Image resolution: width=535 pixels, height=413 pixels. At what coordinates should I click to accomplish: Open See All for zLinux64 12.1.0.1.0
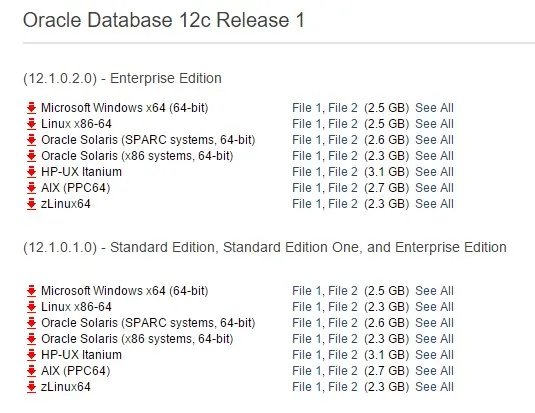434,387
